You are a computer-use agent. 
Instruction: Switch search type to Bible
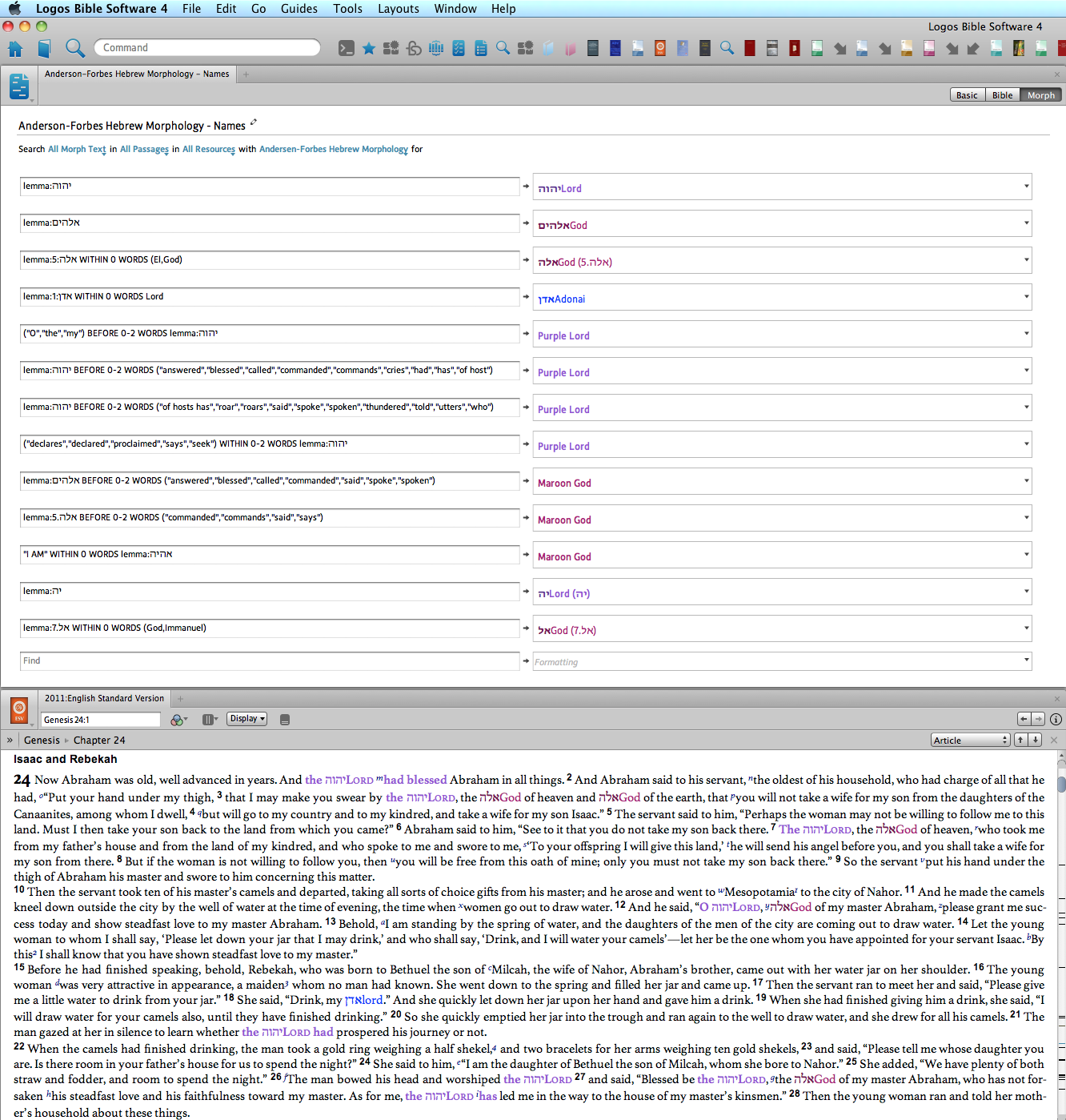1003,95
